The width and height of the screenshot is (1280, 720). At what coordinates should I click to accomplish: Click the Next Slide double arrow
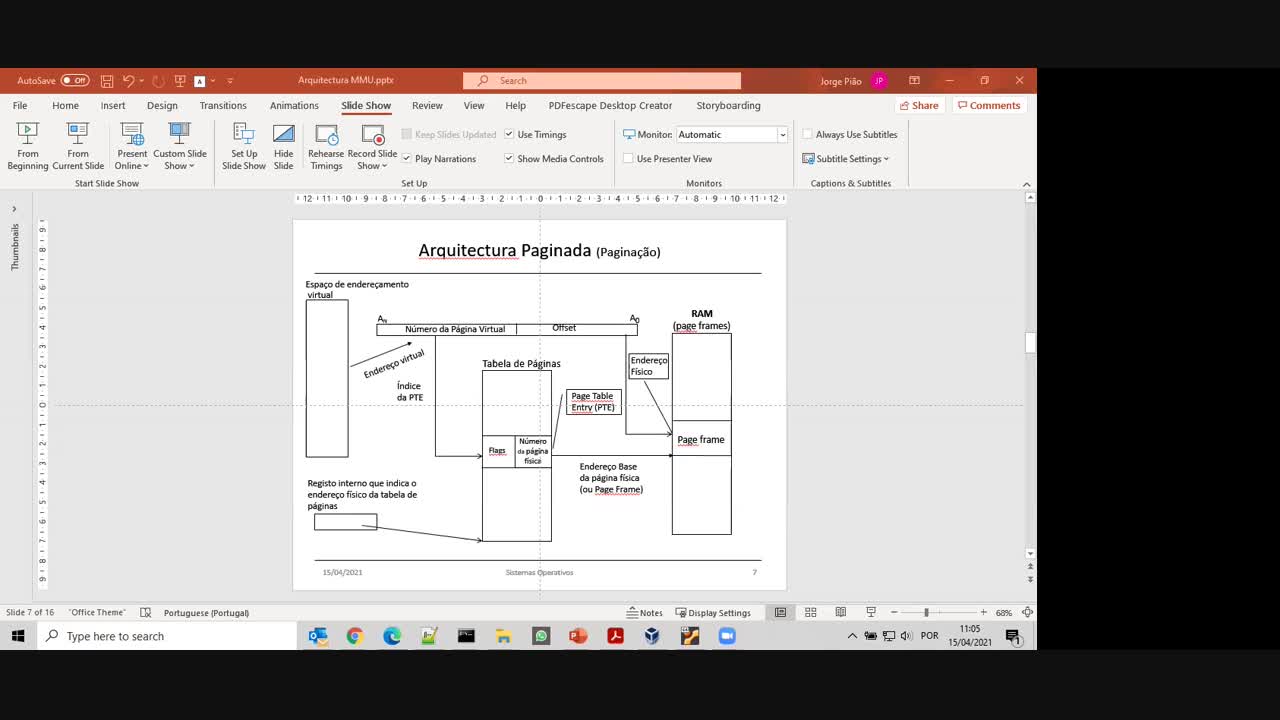1030,579
